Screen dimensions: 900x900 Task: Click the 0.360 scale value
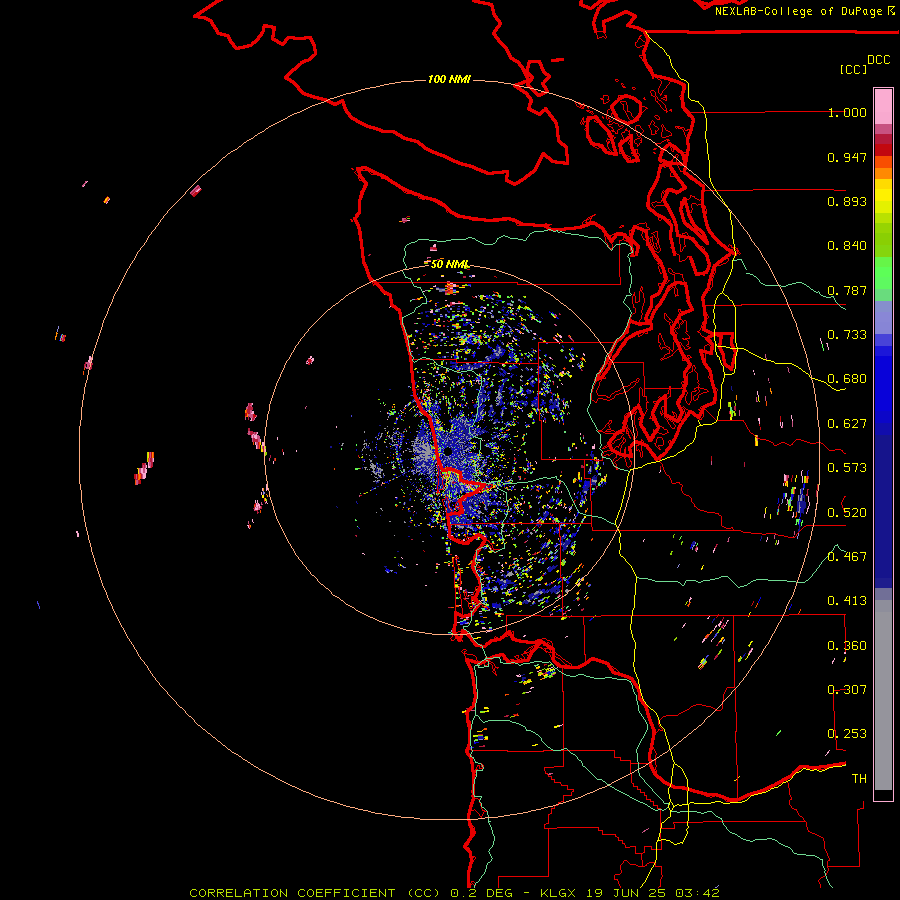click(x=847, y=646)
